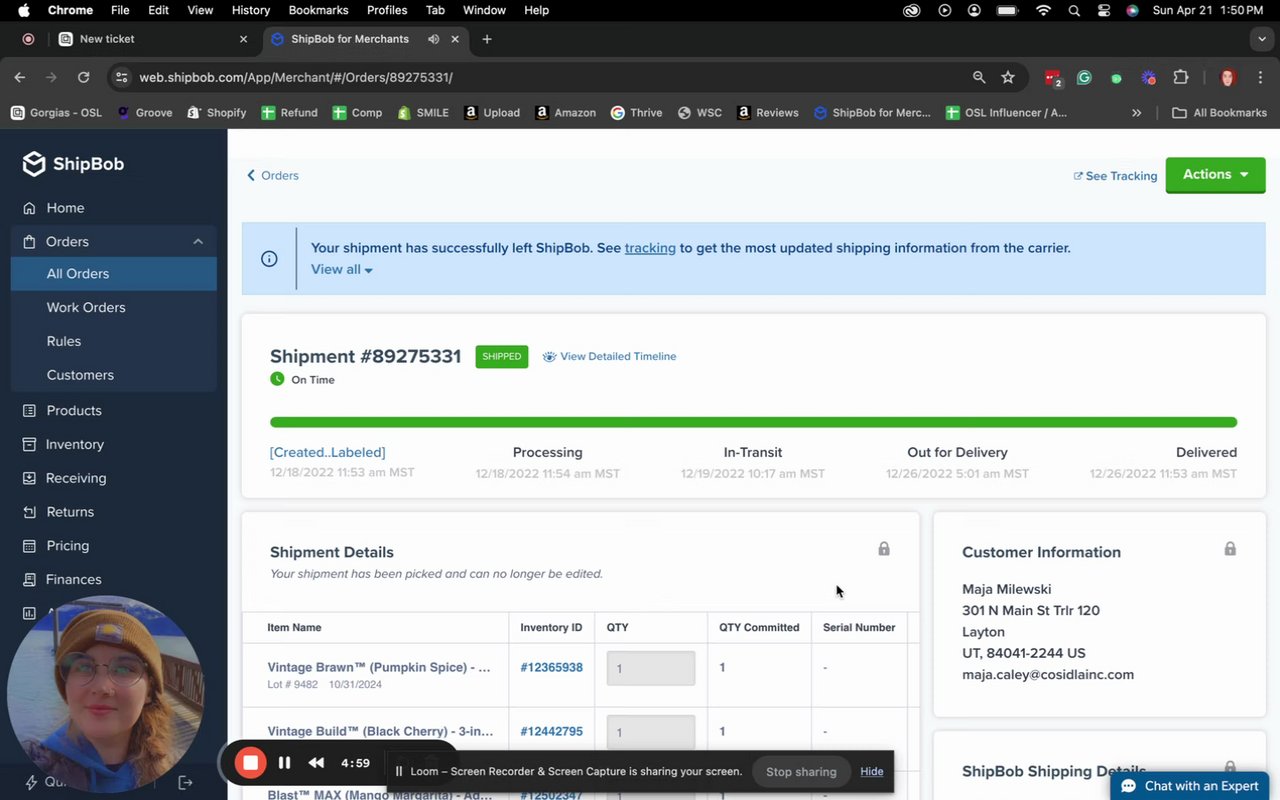Open Finances in sidebar
The image size is (1280, 800).
pyautogui.click(x=73, y=579)
